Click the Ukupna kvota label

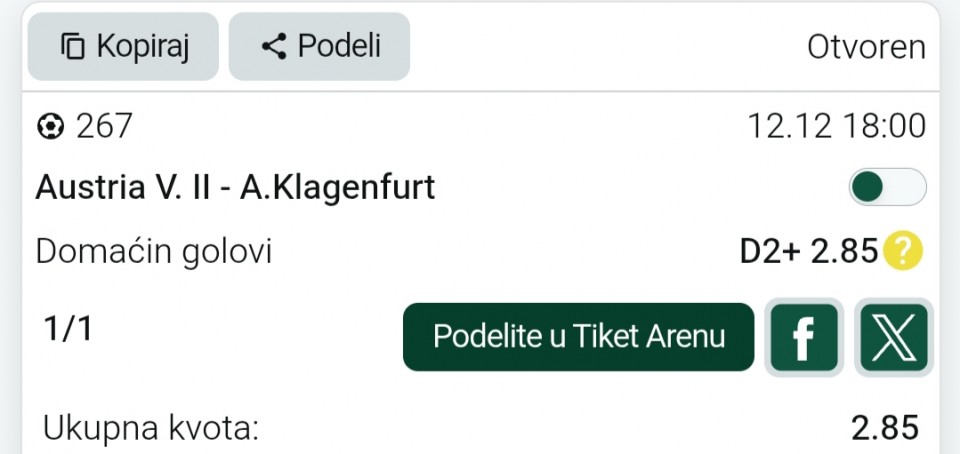[x=151, y=429]
